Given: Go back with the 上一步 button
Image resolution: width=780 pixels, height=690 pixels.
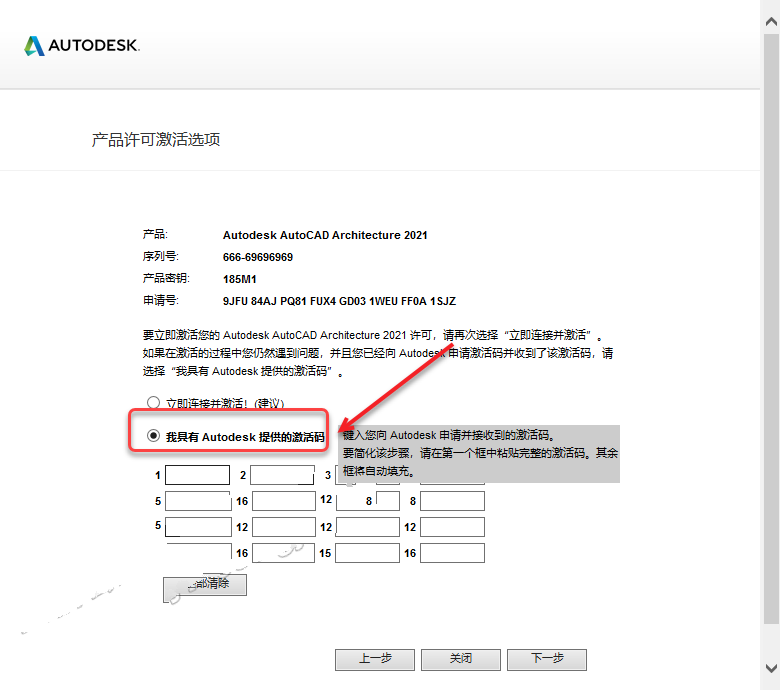Looking at the screenshot, I should click(x=375, y=659).
